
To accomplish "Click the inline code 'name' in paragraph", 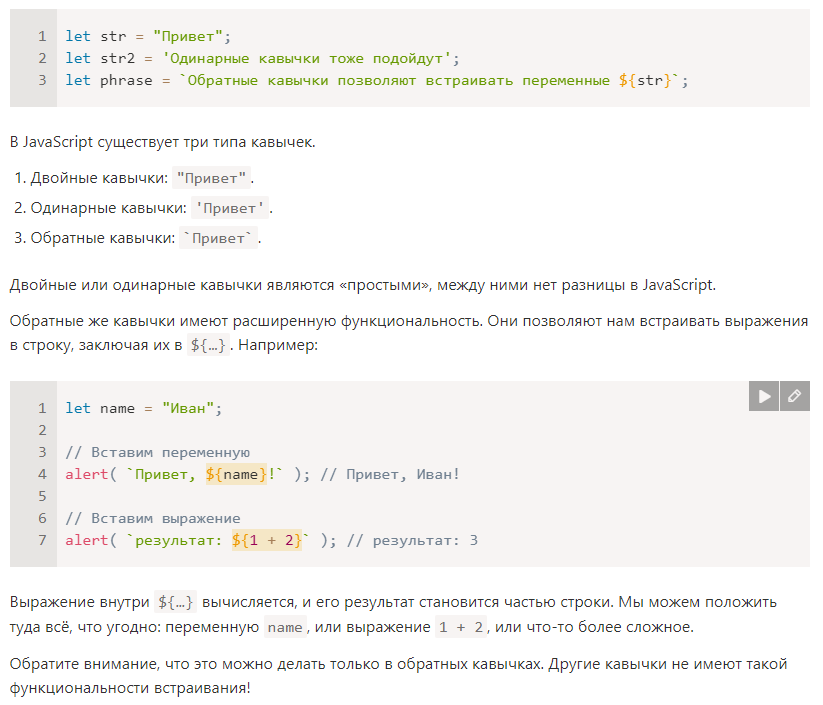I will click(285, 627).
